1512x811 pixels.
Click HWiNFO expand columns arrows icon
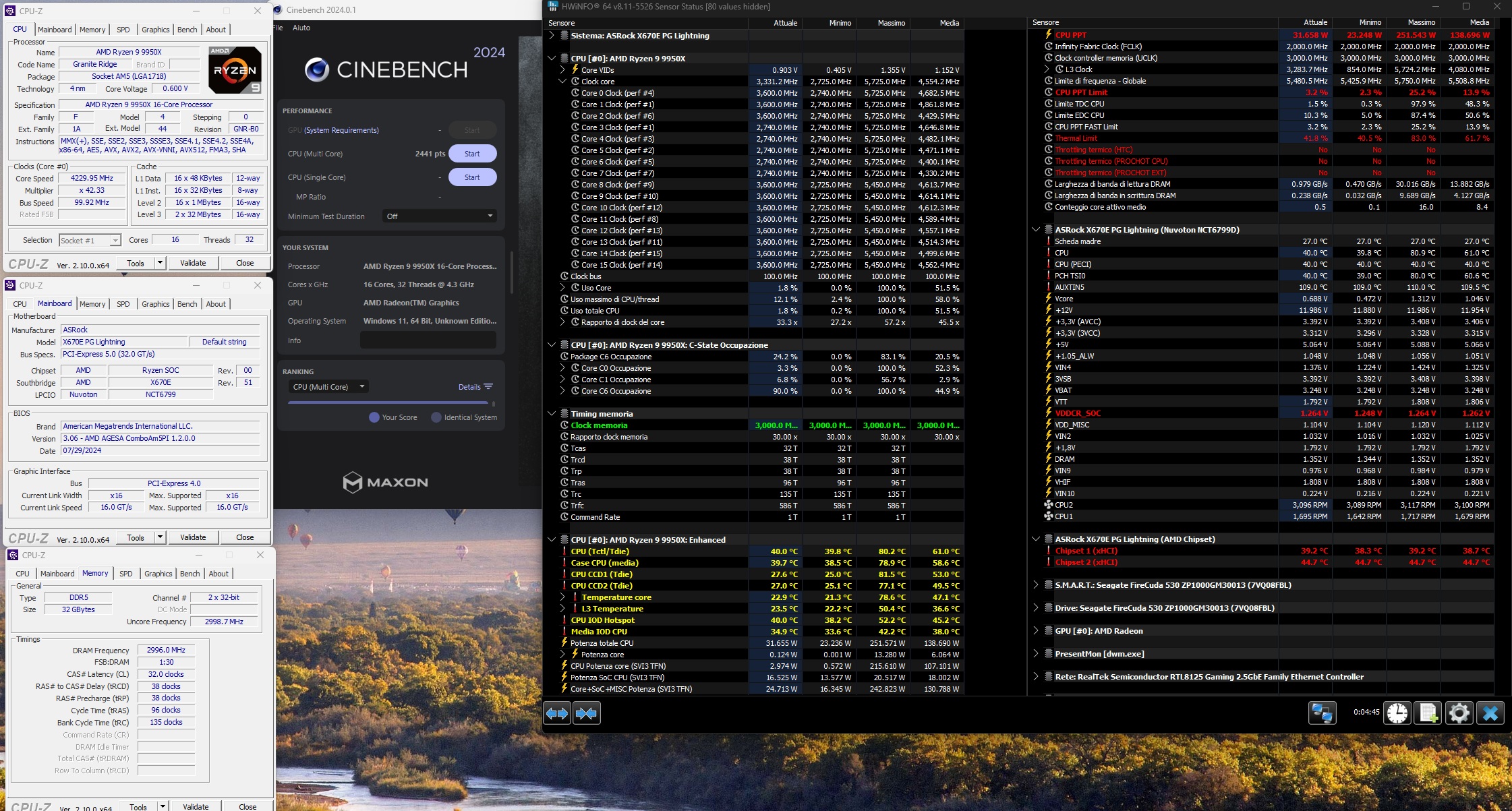click(x=557, y=713)
